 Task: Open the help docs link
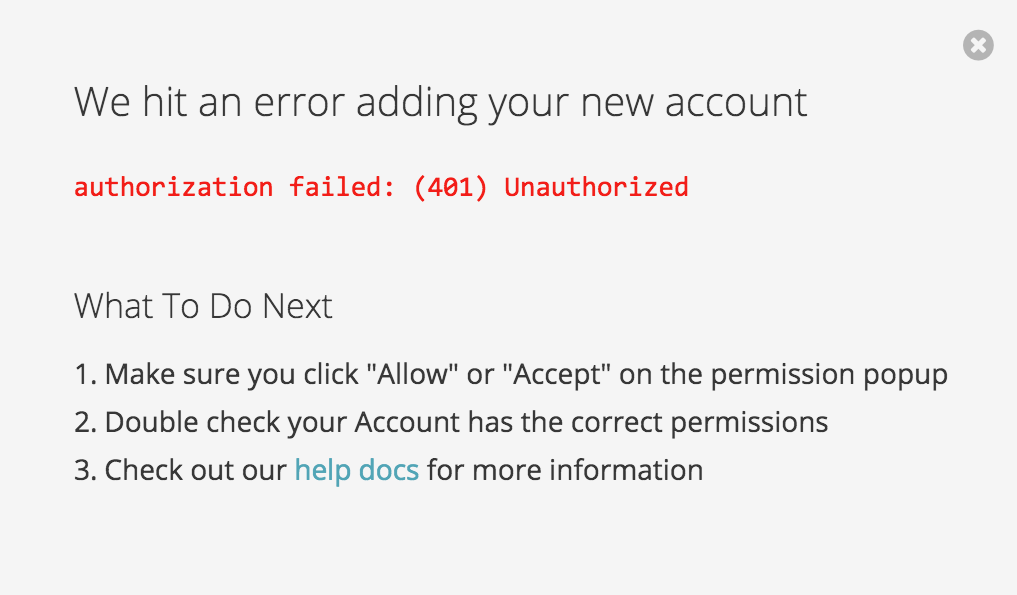[357, 470]
